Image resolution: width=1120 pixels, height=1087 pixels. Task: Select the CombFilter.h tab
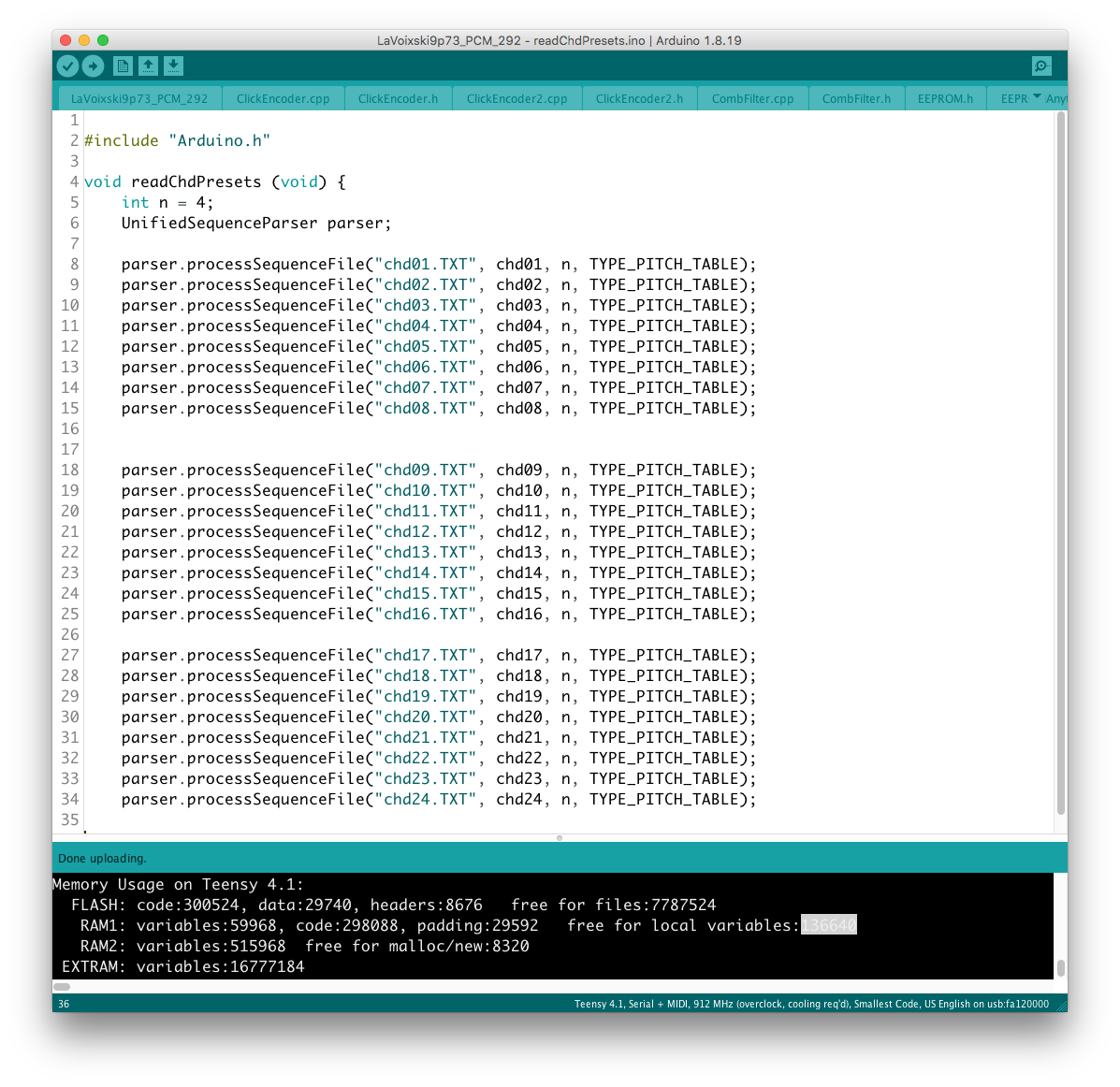click(x=856, y=98)
